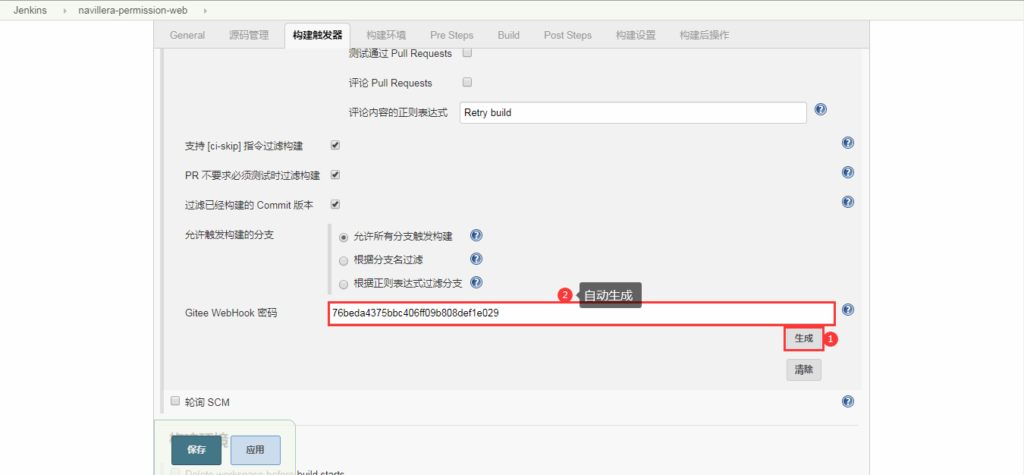Select 允许所有分支触发构建 radio option

coord(344,237)
